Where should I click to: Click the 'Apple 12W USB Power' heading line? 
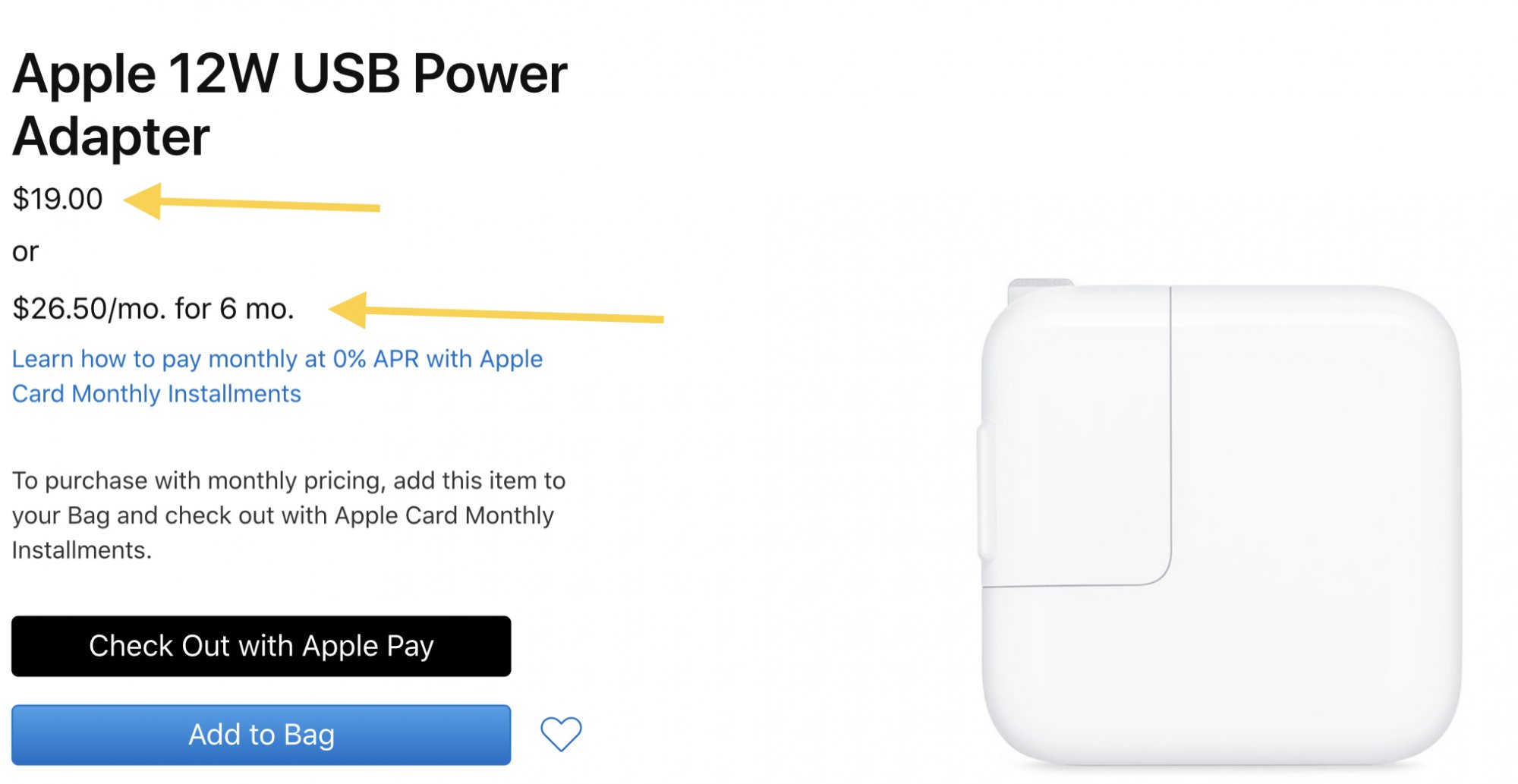click(290, 74)
